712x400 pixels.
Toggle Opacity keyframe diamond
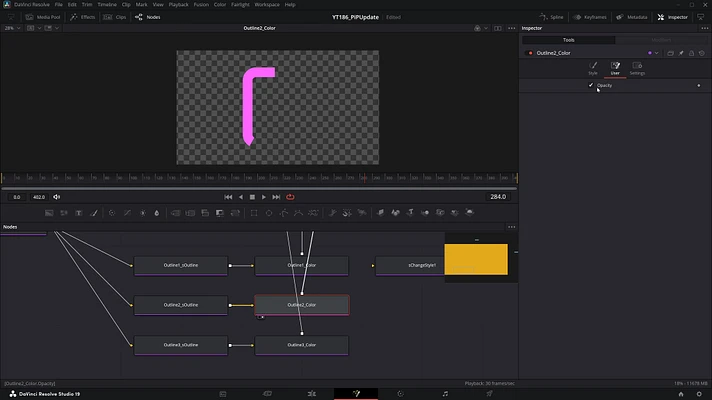[699, 85]
